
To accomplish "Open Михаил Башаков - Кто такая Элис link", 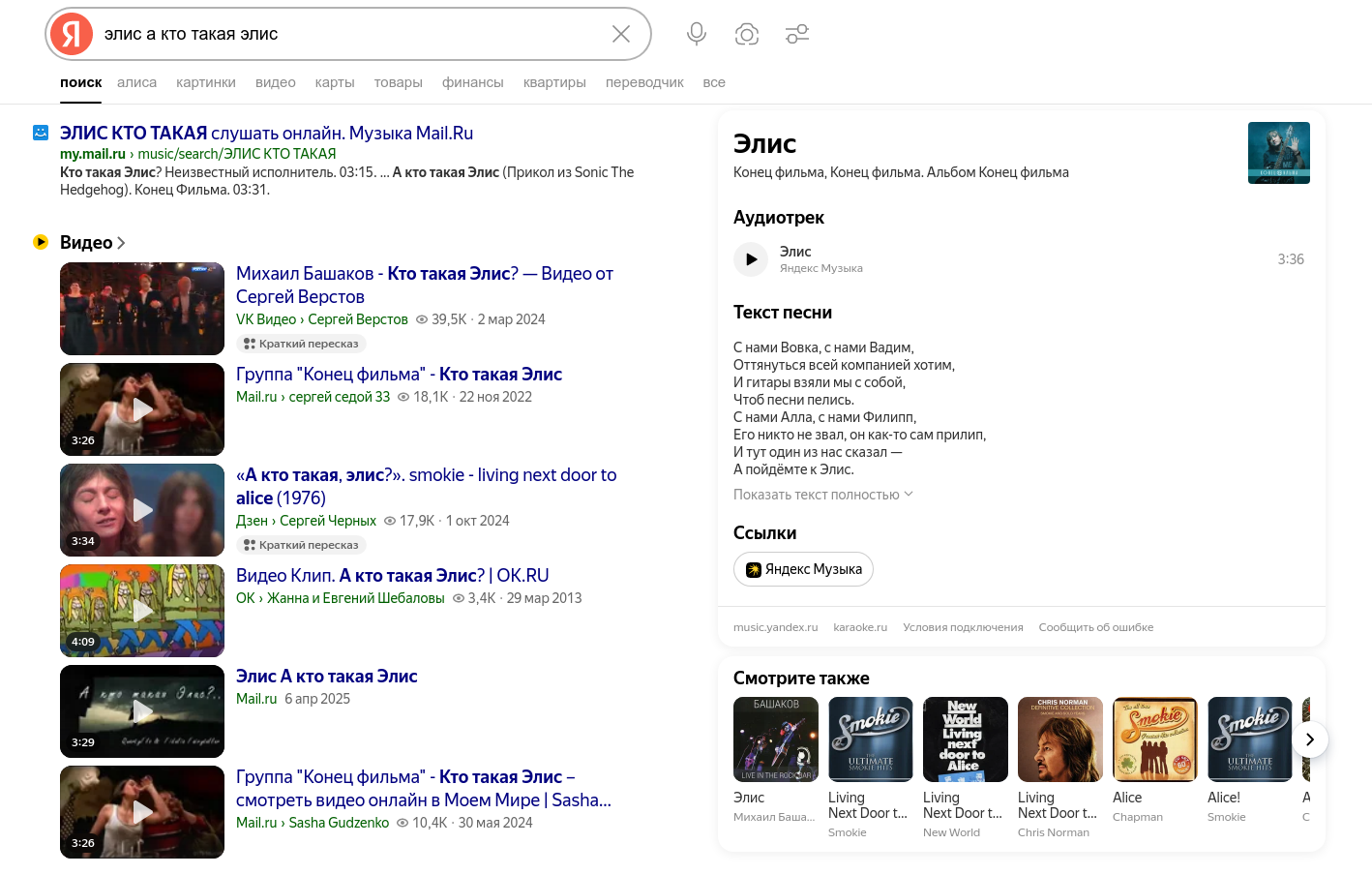I will (x=425, y=286).
